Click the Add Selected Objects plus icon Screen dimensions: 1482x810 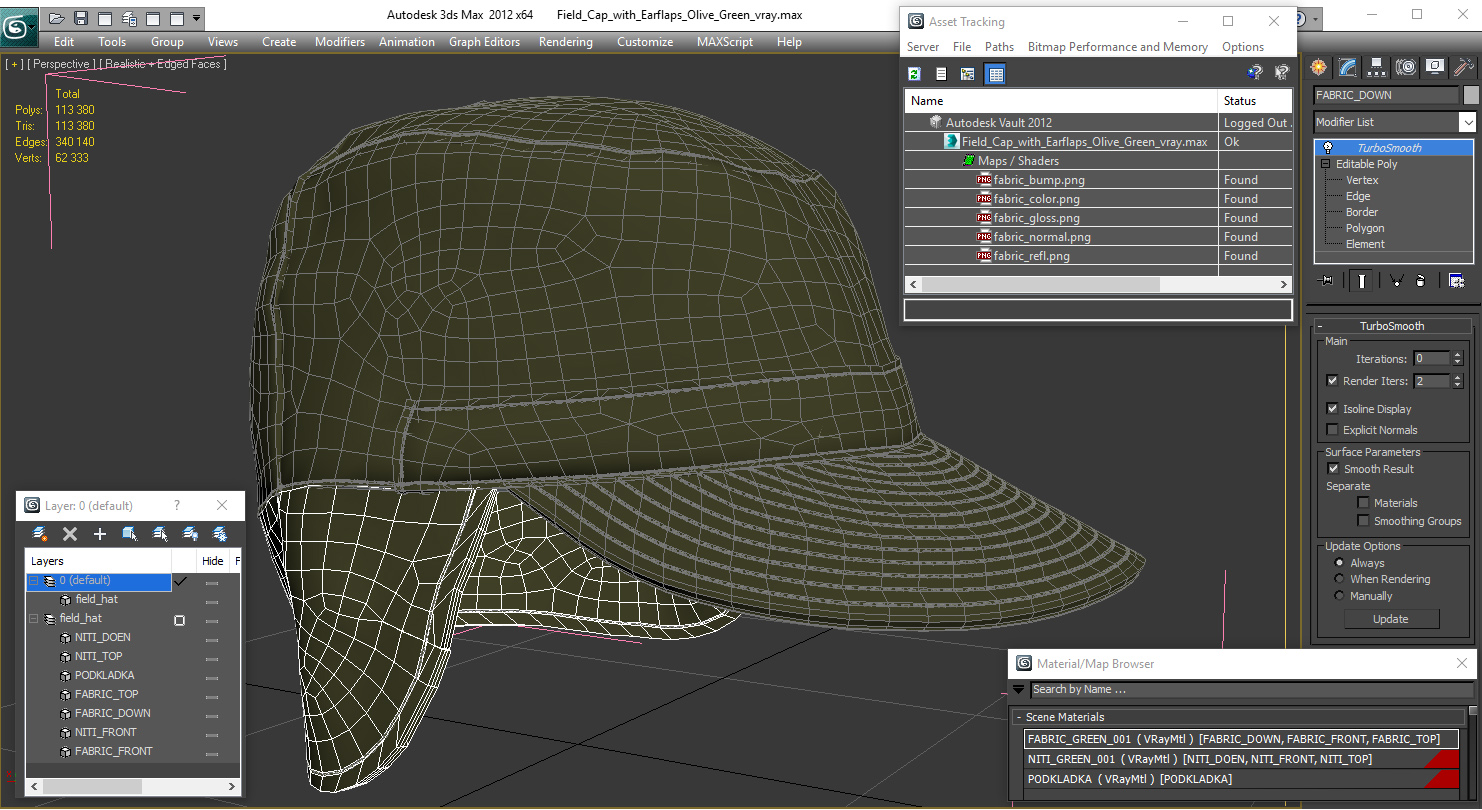(x=100, y=534)
